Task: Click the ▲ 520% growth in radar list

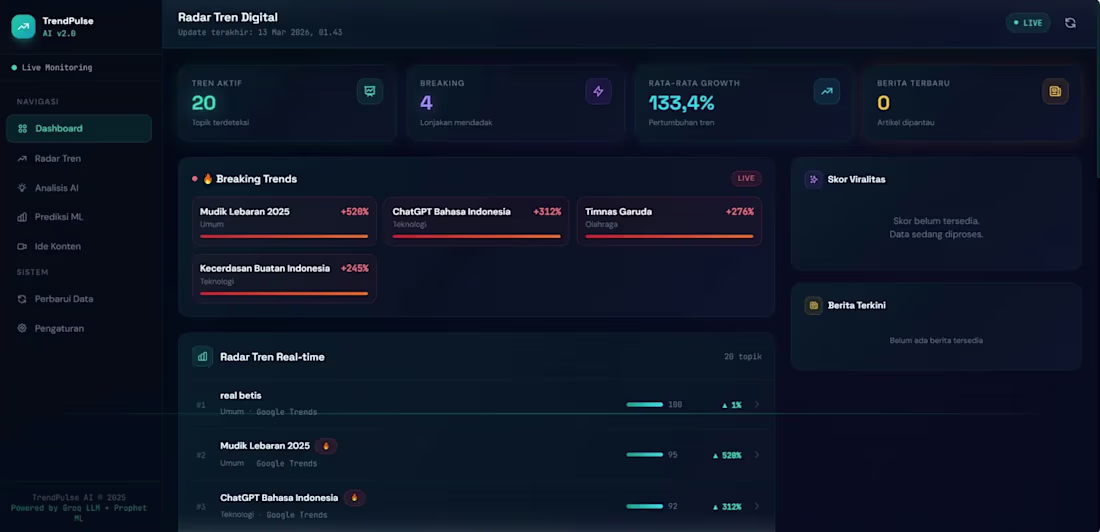Action: [727, 455]
